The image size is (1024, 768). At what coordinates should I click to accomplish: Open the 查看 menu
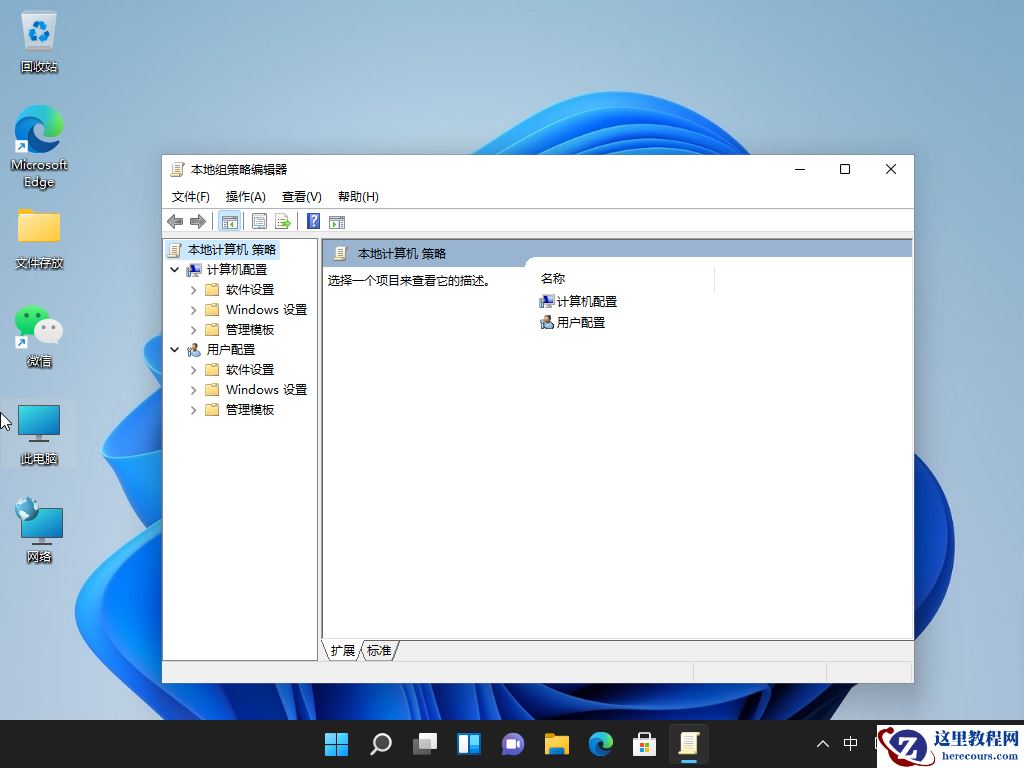click(x=300, y=196)
